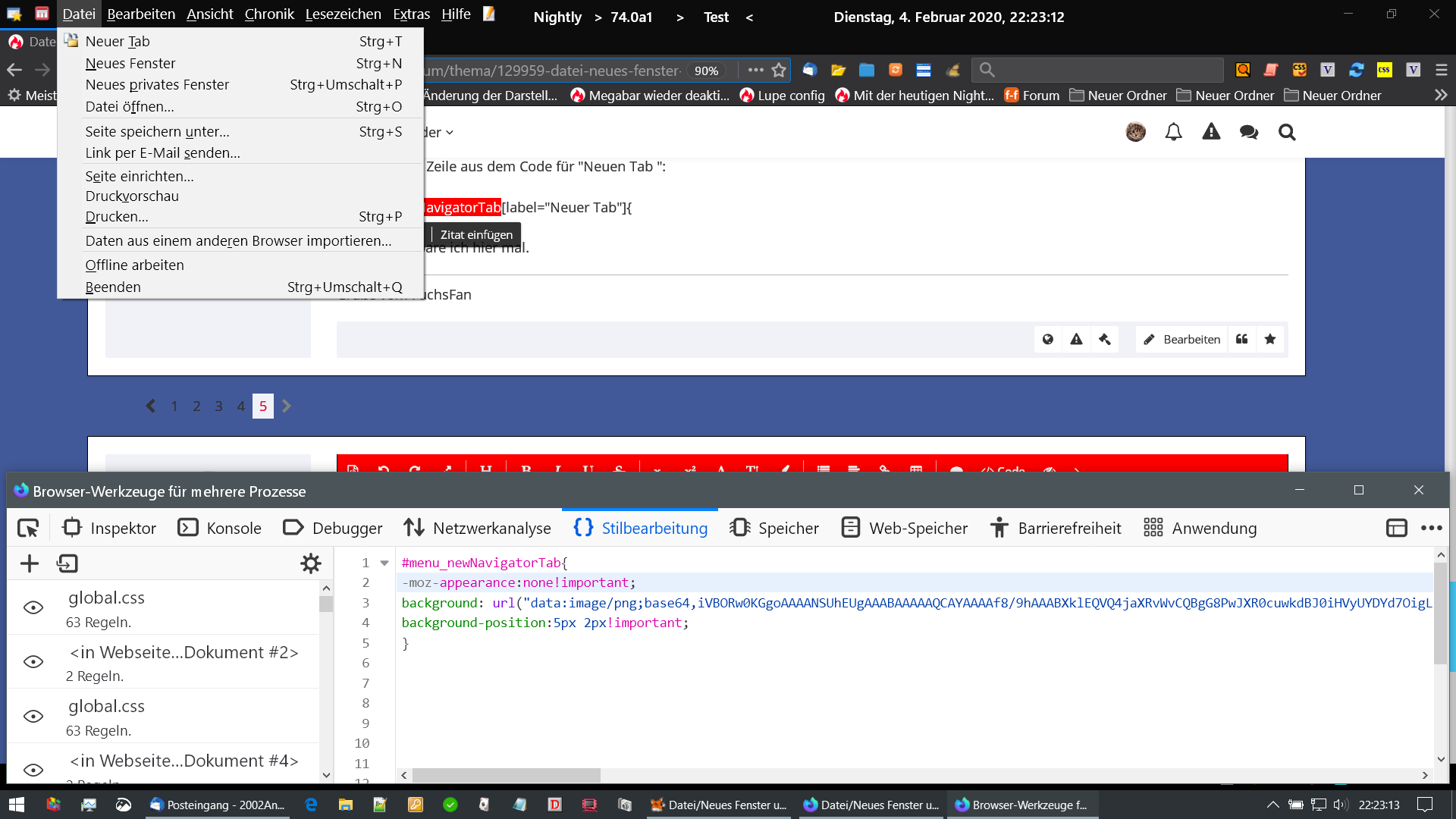The image size is (1456, 819).
Task: Click the quote icon beside Bearbeiten
Action: tap(1241, 339)
